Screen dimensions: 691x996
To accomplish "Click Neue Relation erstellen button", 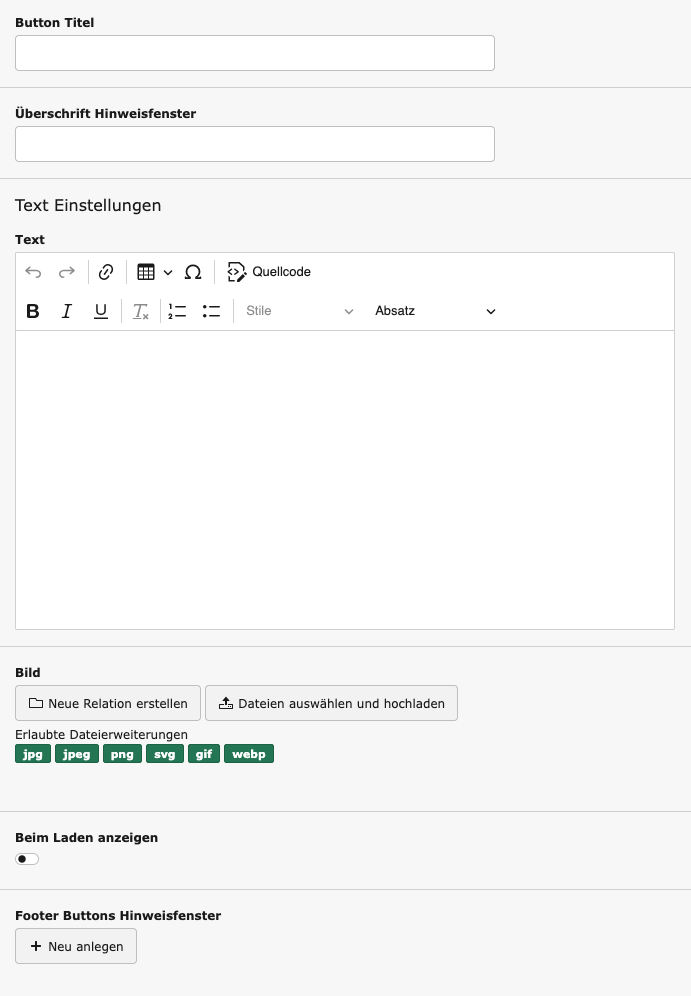I will click(x=108, y=703).
